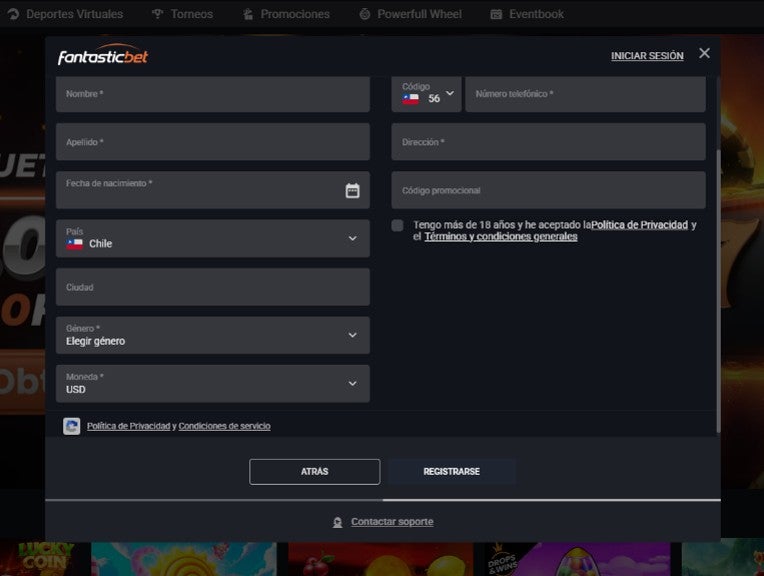Click the Powerfull Wheel icon
764x576 pixels.
point(364,14)
